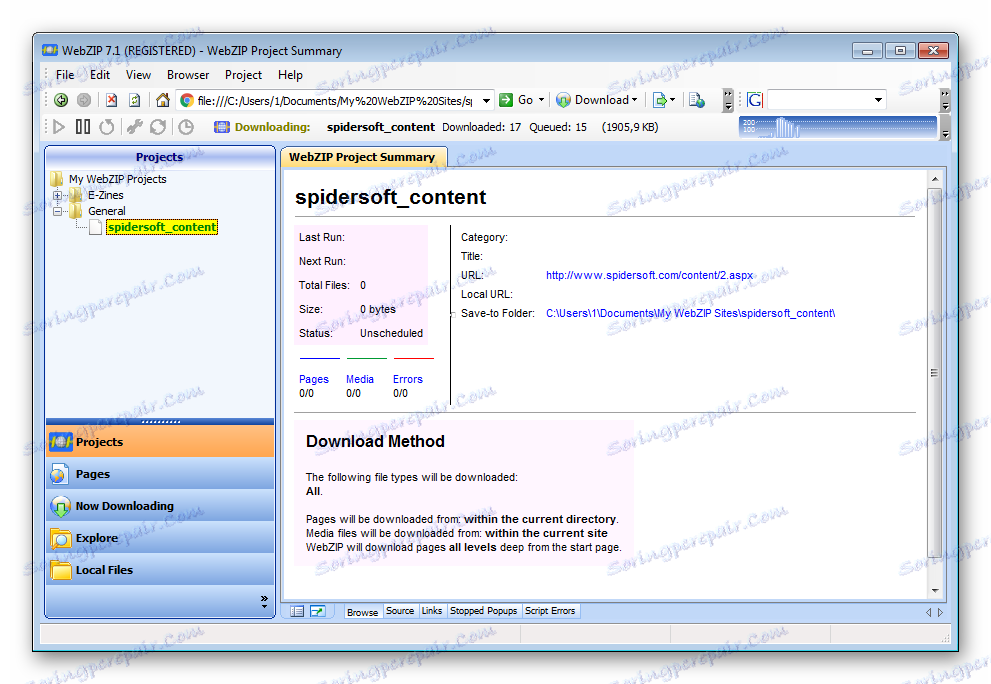Click the export page green-arrow icon
This screenshot has width=991, height=684.
pyautogui.click(x=660, y=100)
